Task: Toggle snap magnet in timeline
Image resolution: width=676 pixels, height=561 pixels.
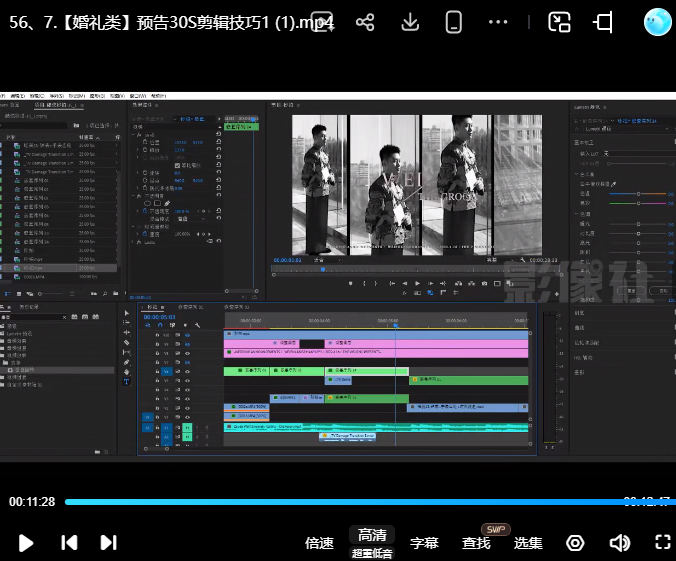Action: coord(160,325)
